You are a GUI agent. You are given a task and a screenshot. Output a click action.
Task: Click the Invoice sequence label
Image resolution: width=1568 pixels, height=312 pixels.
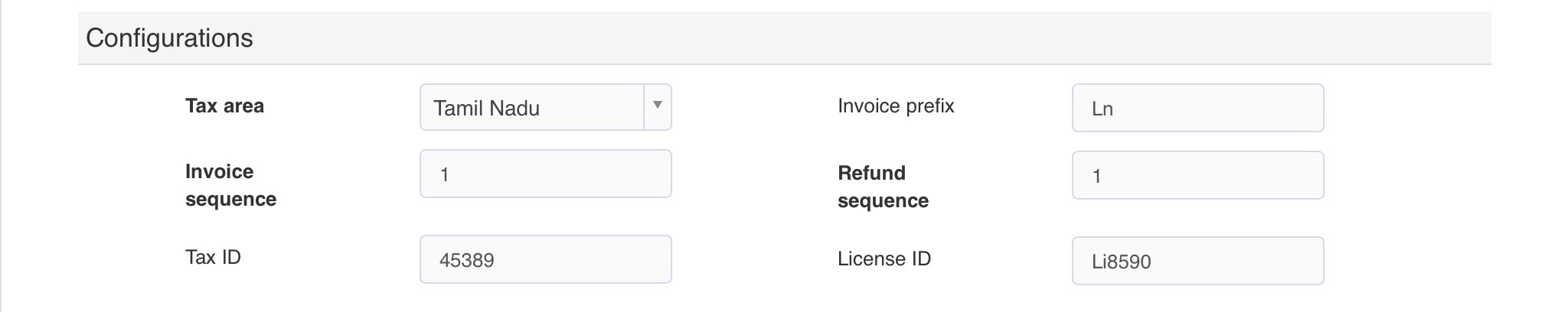point(230,185)
